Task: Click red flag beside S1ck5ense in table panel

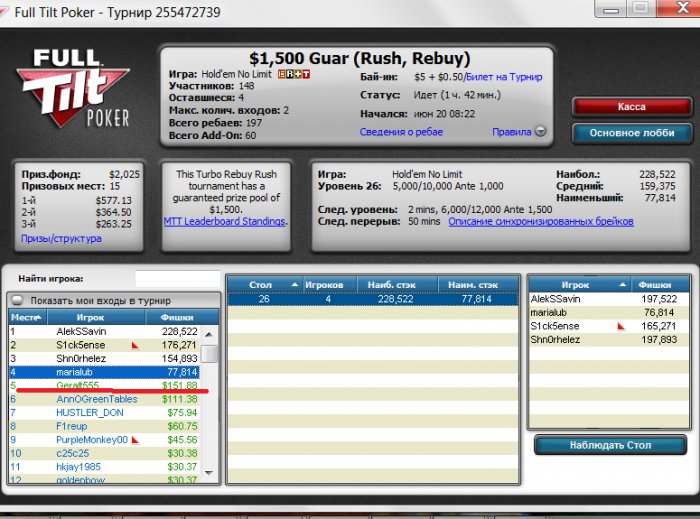Action: click(x=621, y=326)
